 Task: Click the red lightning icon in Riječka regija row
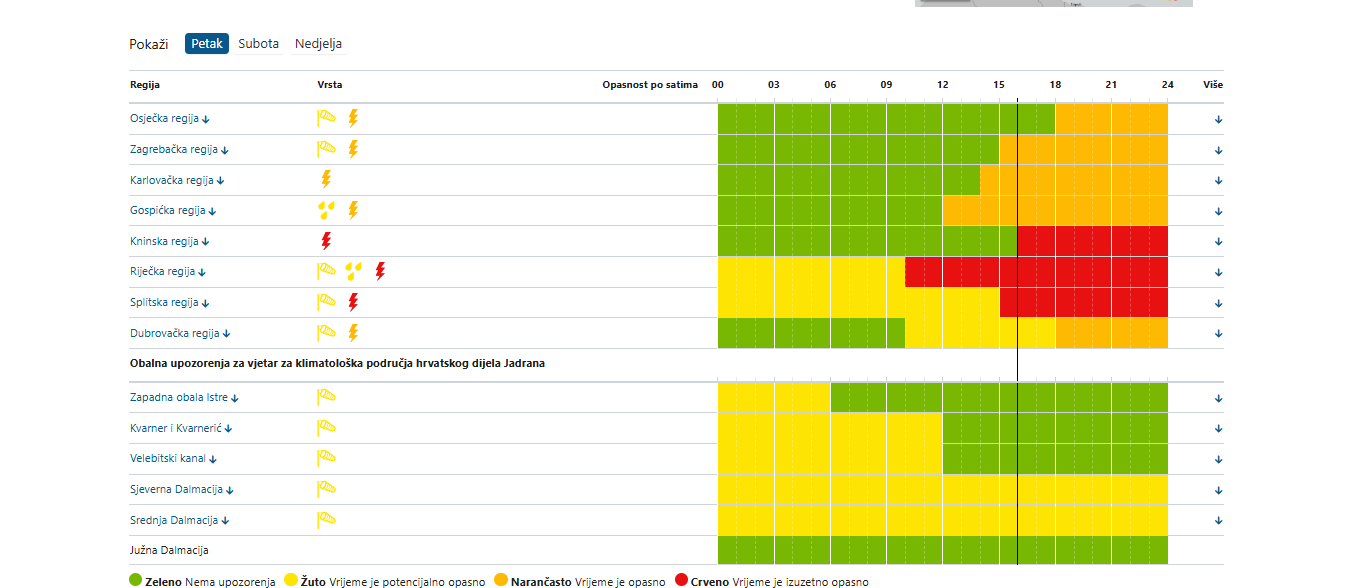[x=380, y=271]
